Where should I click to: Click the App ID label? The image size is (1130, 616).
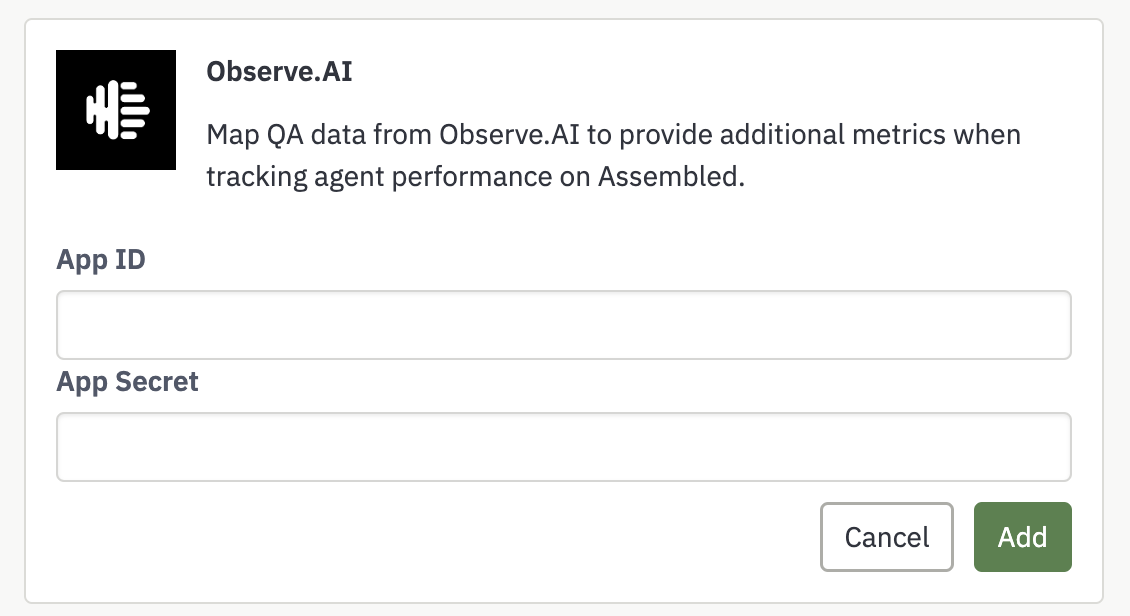[101, 260]
